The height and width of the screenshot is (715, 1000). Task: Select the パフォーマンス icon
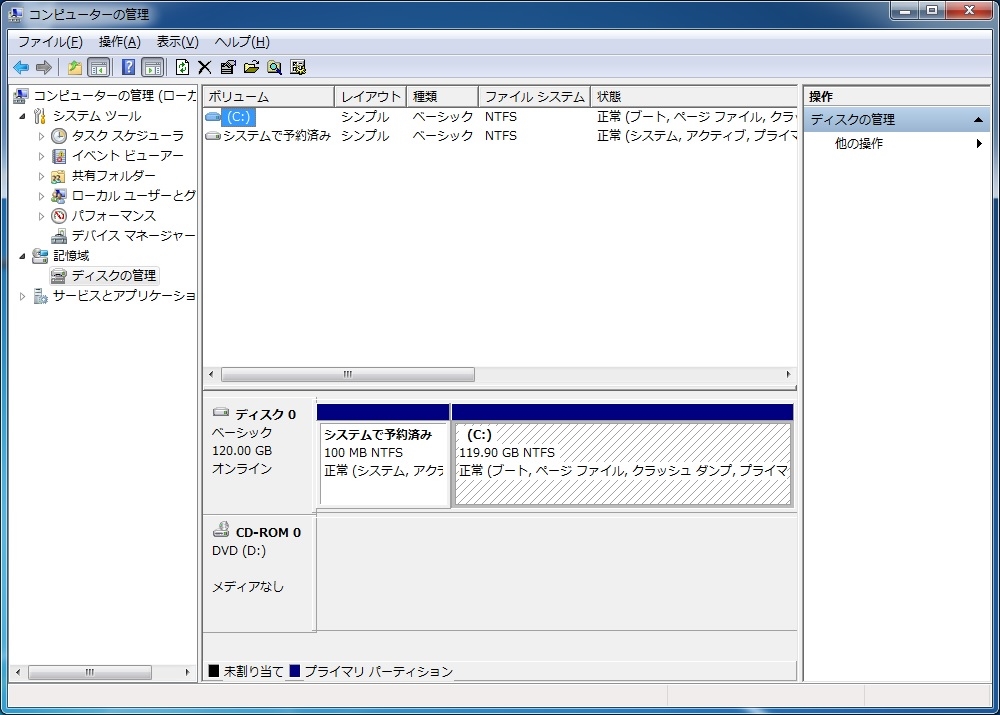coord(59,216)
